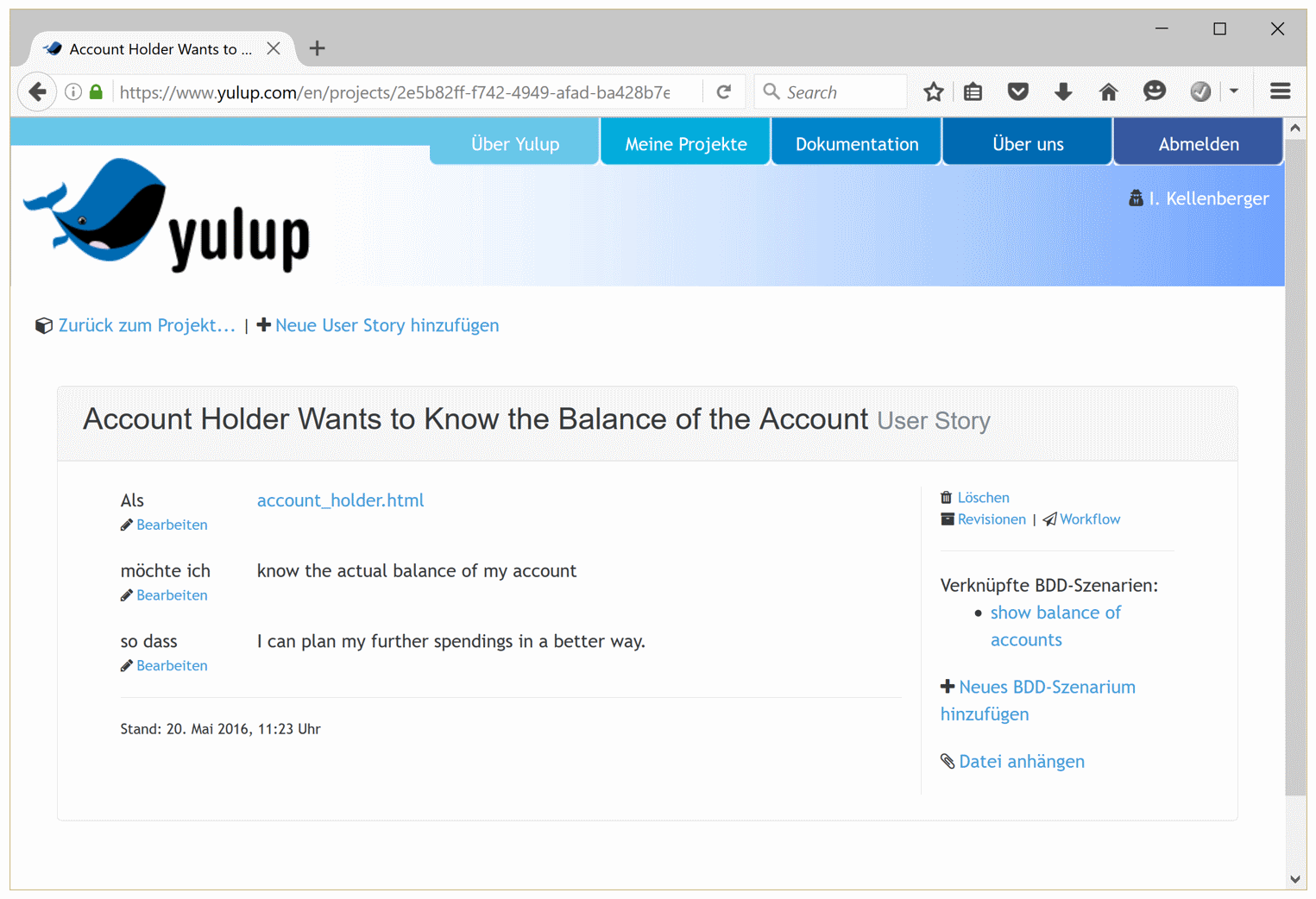View Revisionen of the user story

click(x=992, y=519)
